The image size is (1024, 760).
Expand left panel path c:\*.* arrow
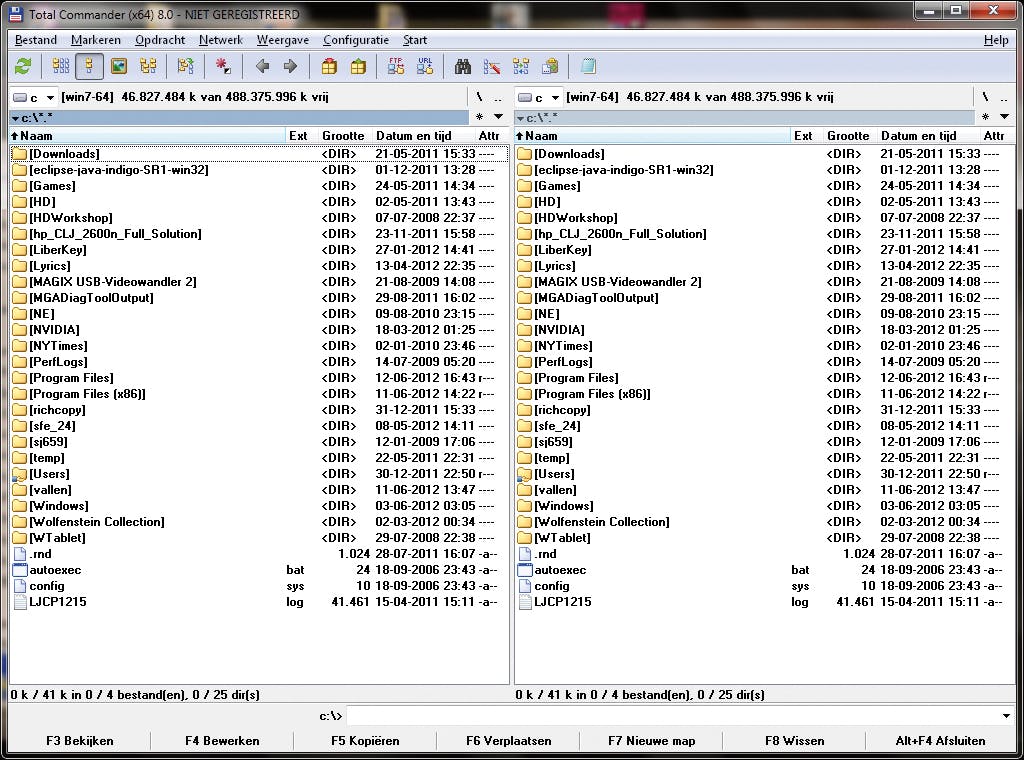coord(15,118)
